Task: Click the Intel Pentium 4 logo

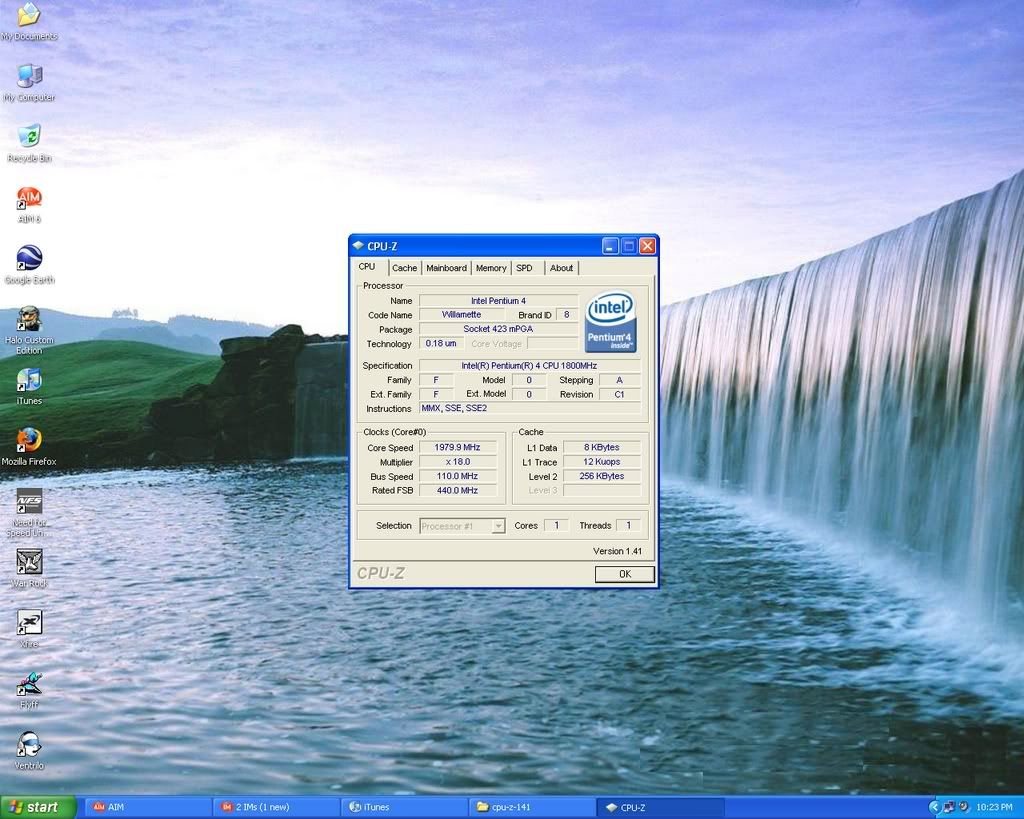Action: [611, 322]
